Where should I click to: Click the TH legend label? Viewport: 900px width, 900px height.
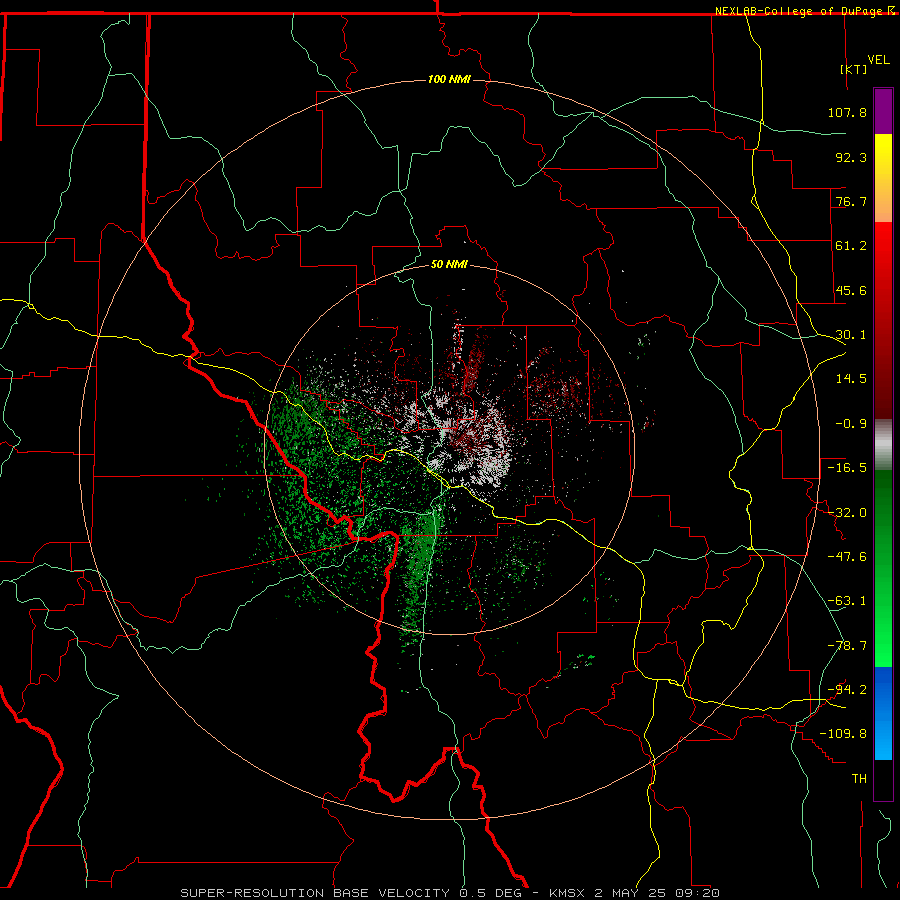coord(859,779)
